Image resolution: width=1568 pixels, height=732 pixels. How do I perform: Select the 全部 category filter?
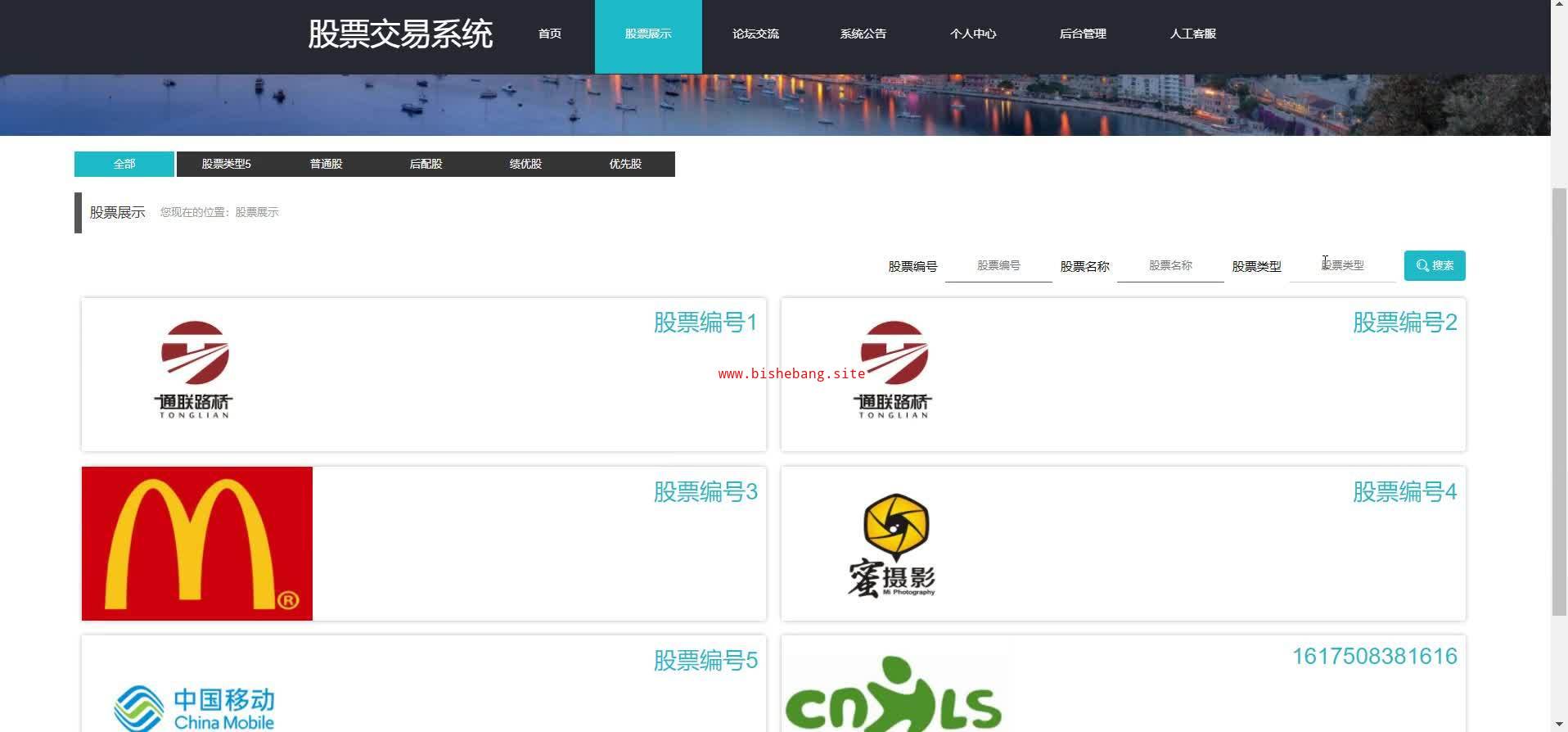(x=124, y=164)
